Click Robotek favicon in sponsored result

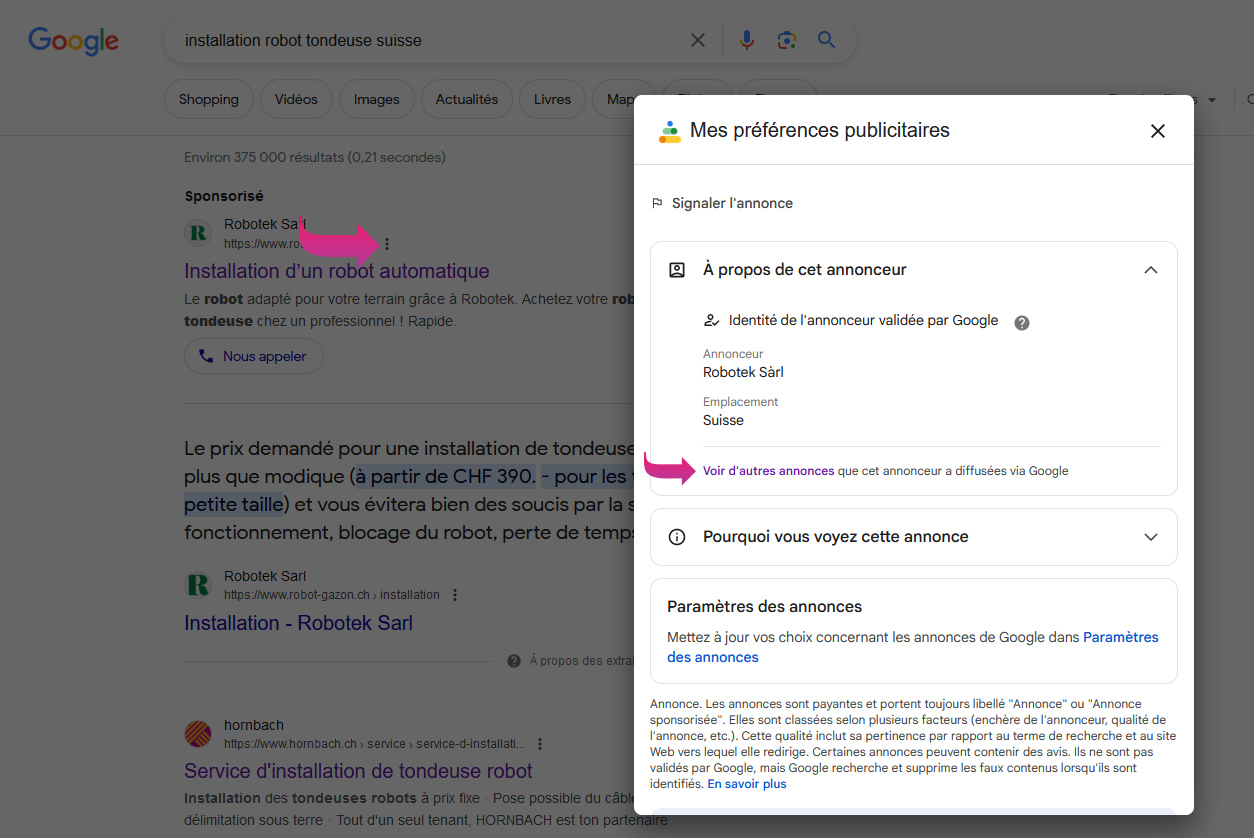(x=198, y=233)
